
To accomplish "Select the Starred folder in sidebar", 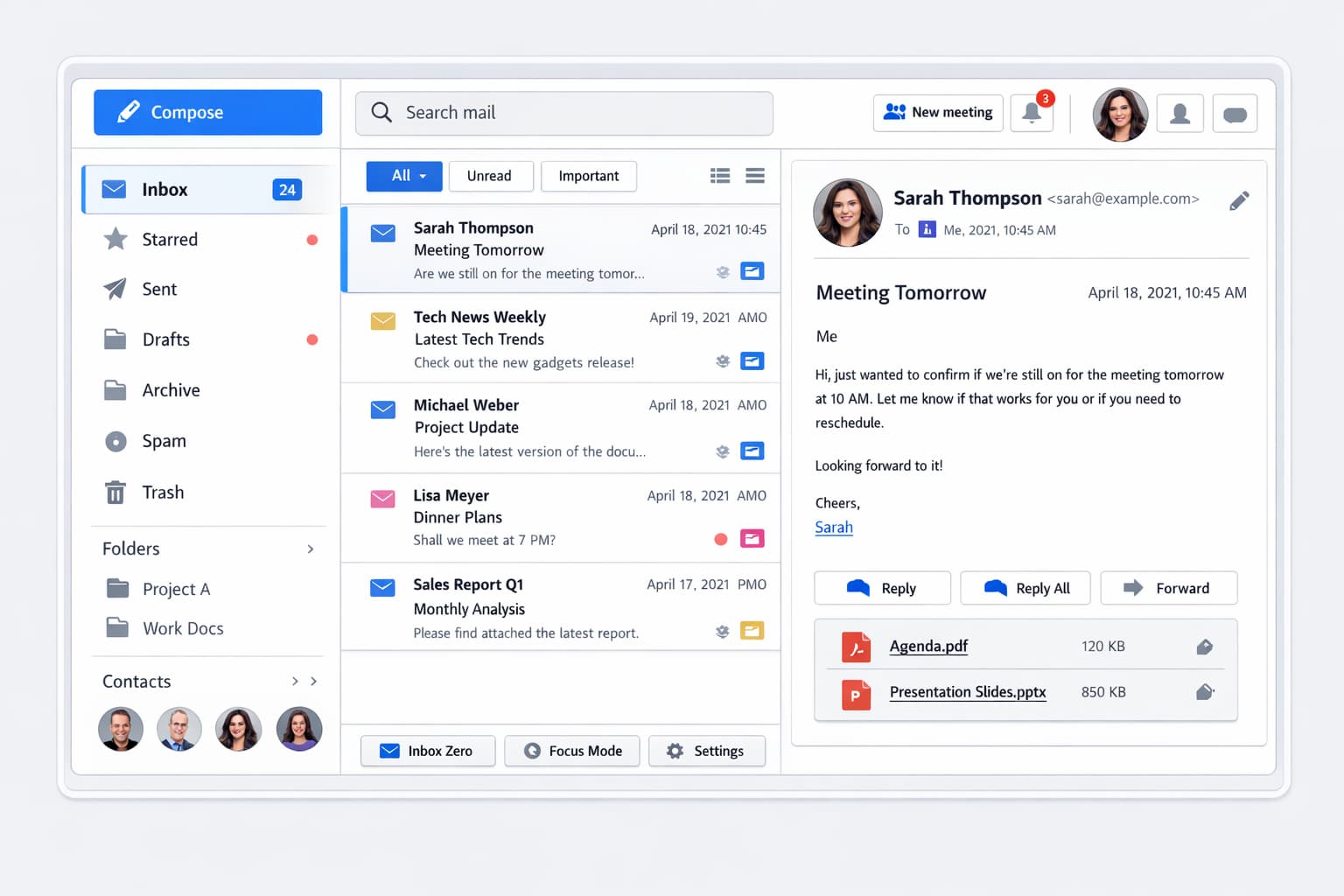I will pos(169,239).
